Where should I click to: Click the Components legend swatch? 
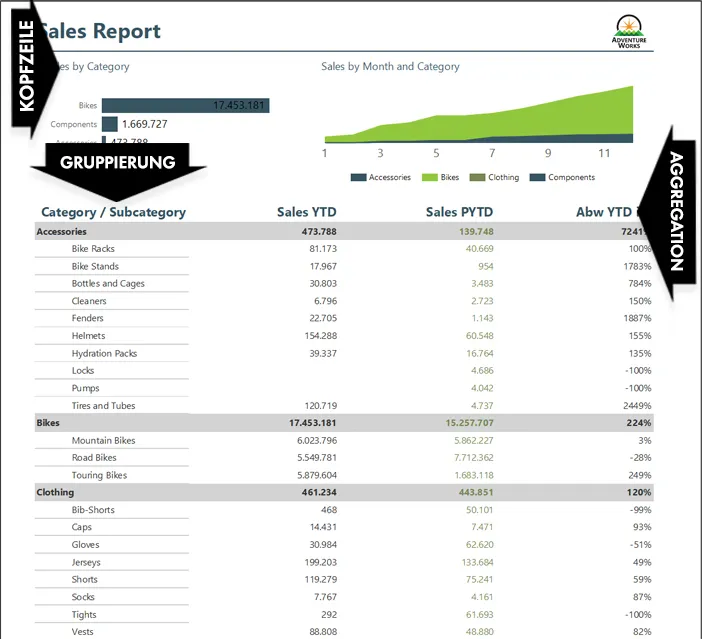537,177
